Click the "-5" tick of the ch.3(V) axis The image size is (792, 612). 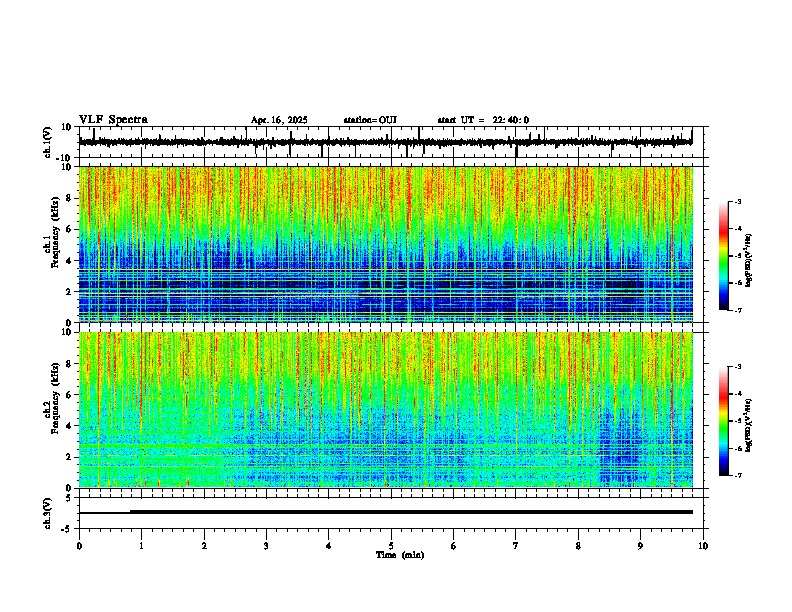(67, 529)
